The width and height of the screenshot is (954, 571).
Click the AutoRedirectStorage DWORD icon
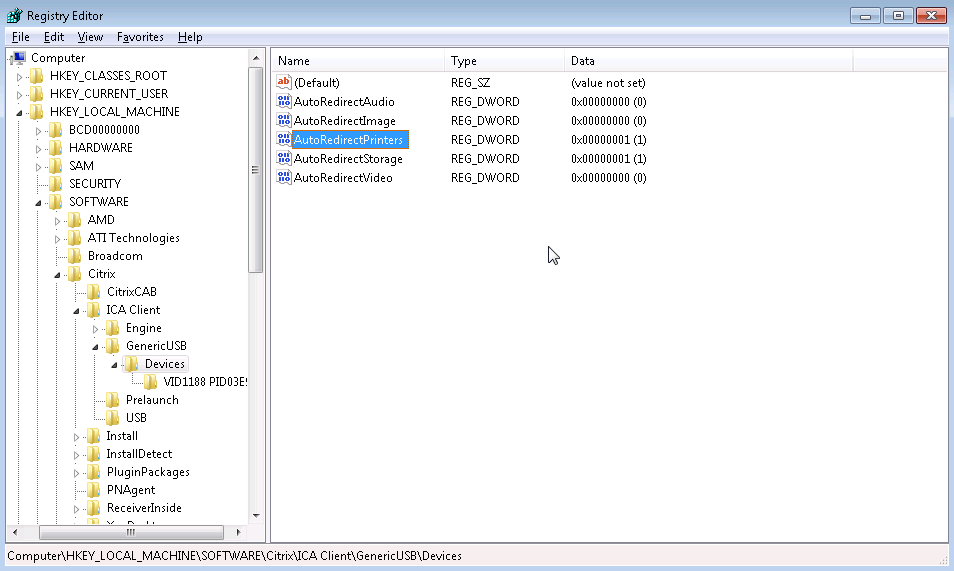(284, 158)
